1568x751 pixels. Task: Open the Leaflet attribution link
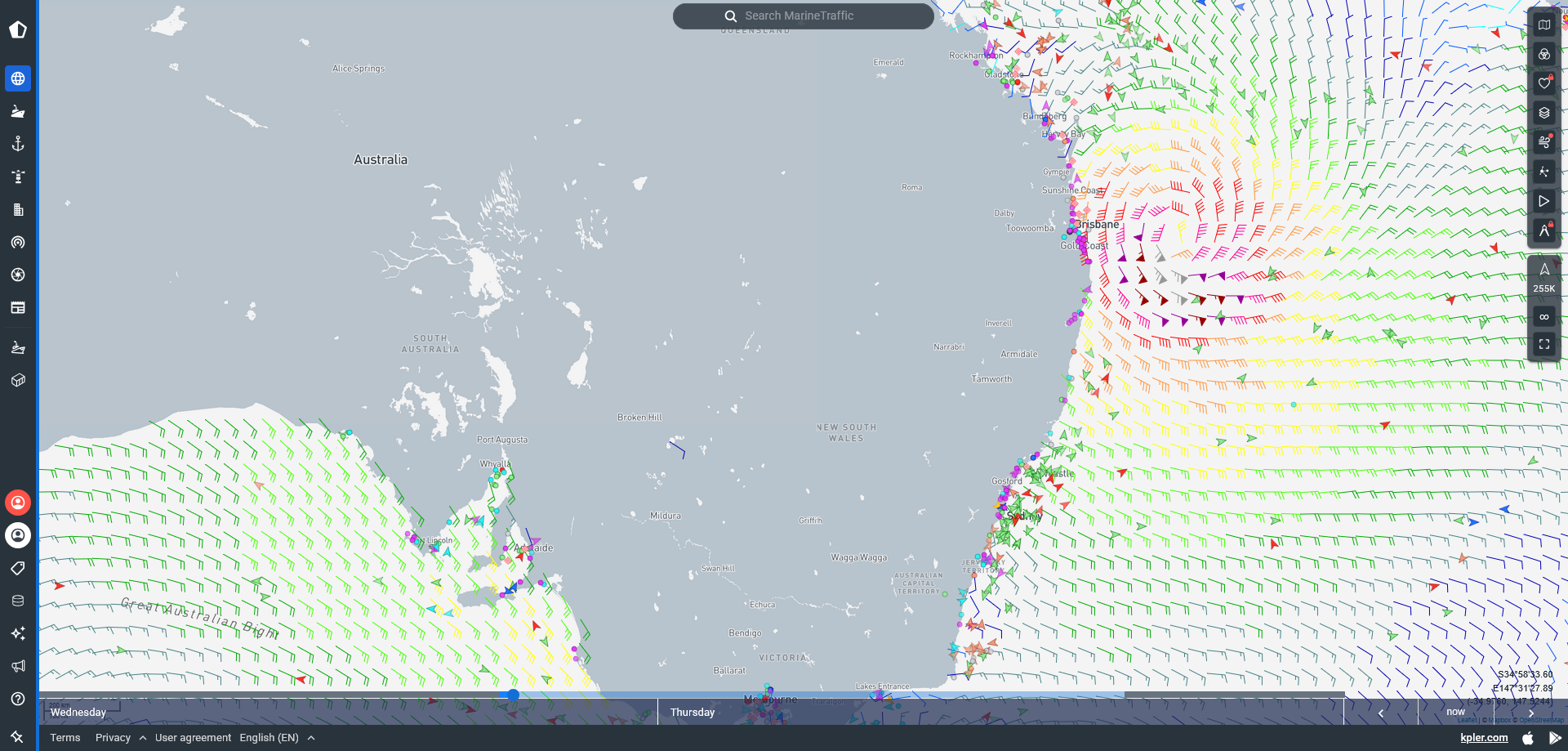pyautogui.click(x=1468, y=720)
